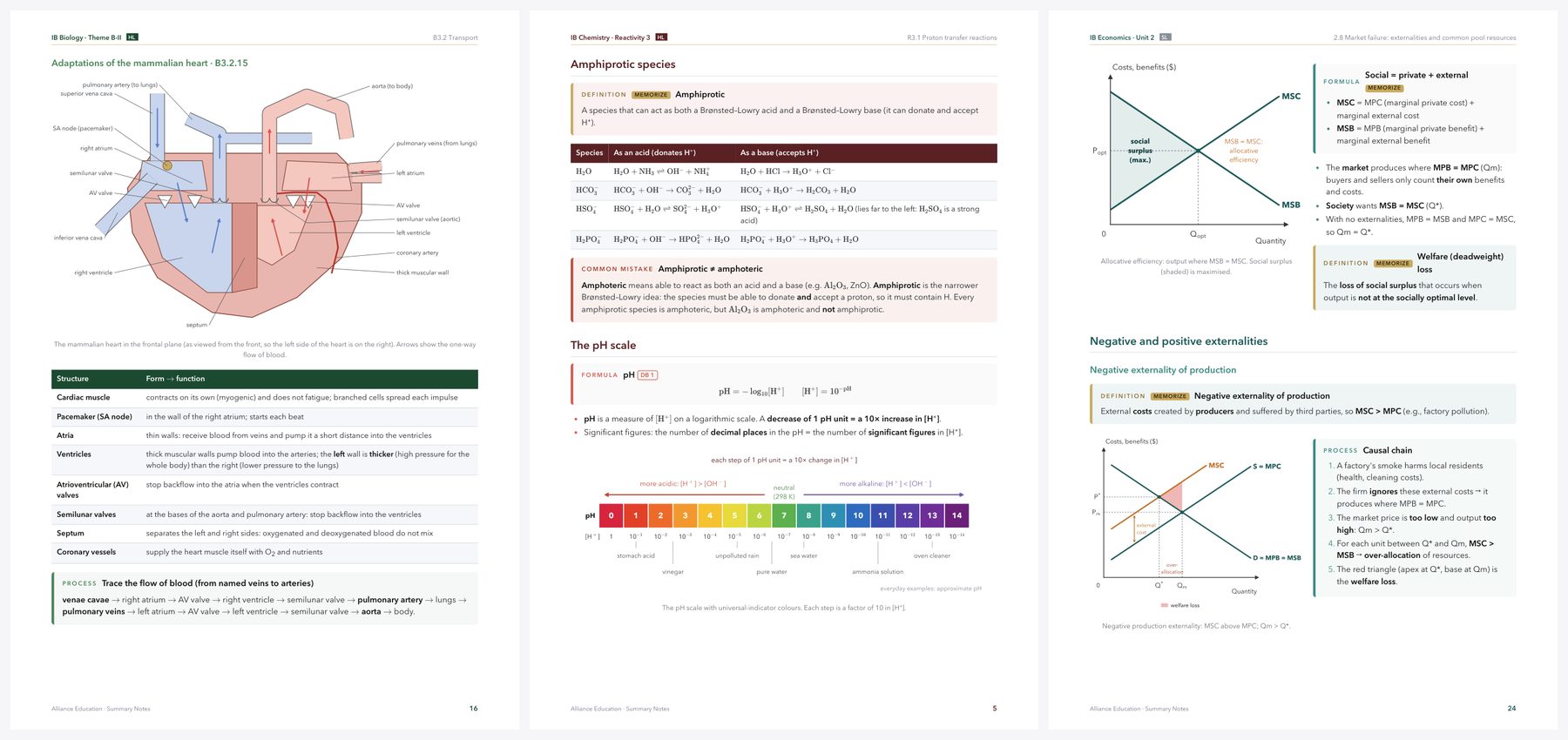Image resolution: width=1568 pixels, height=740 pixels.
Task: Click the "Structure" header of the heart table
Action: tap(72, 379)
